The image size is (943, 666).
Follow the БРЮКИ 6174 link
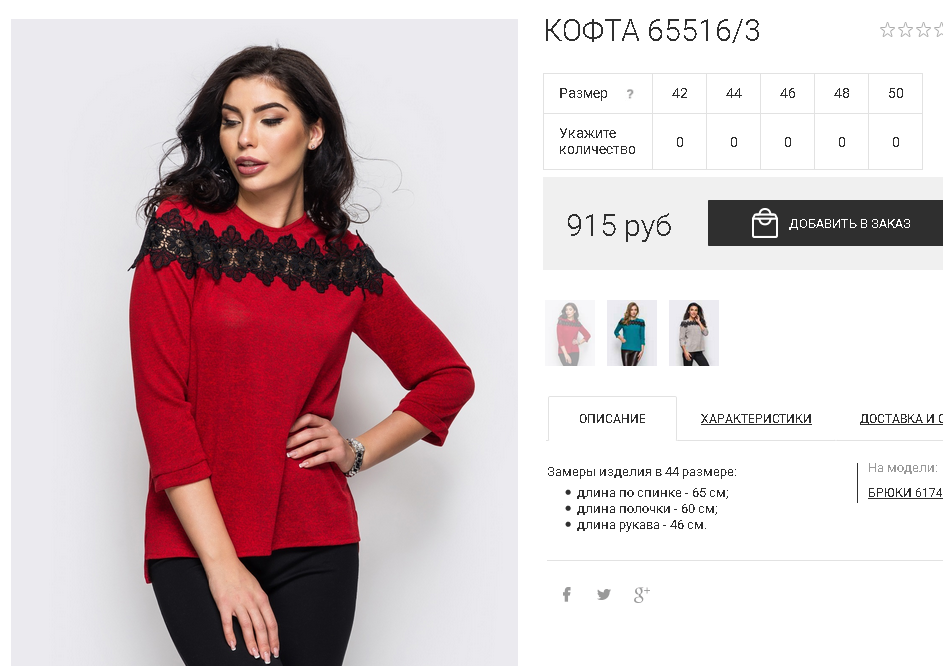pos(905,492)
